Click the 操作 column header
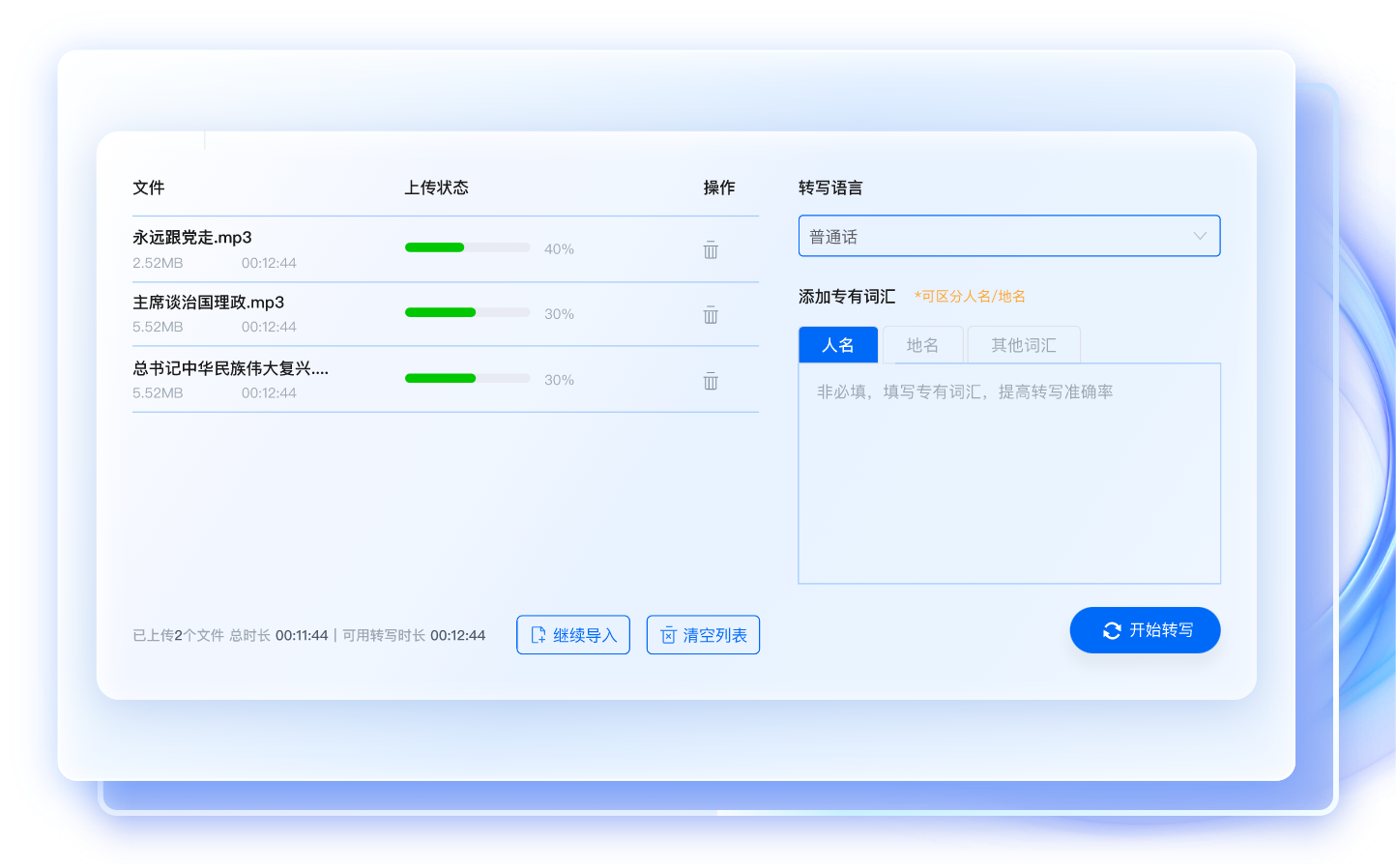Screen dimensions: 1396x868 click(x=719, y=188)
